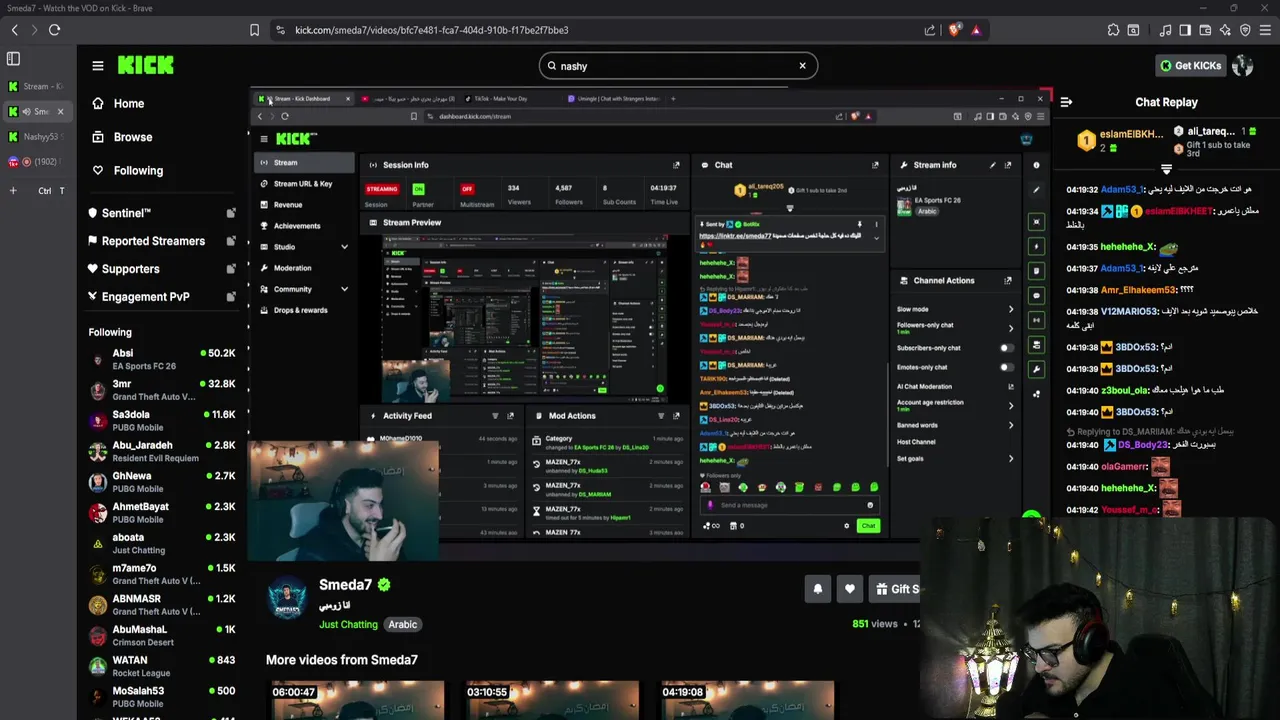This screenshot has height=720, width=1280.
Task: Go to Home in Kick sidebar
Action: tap(128, 103)
